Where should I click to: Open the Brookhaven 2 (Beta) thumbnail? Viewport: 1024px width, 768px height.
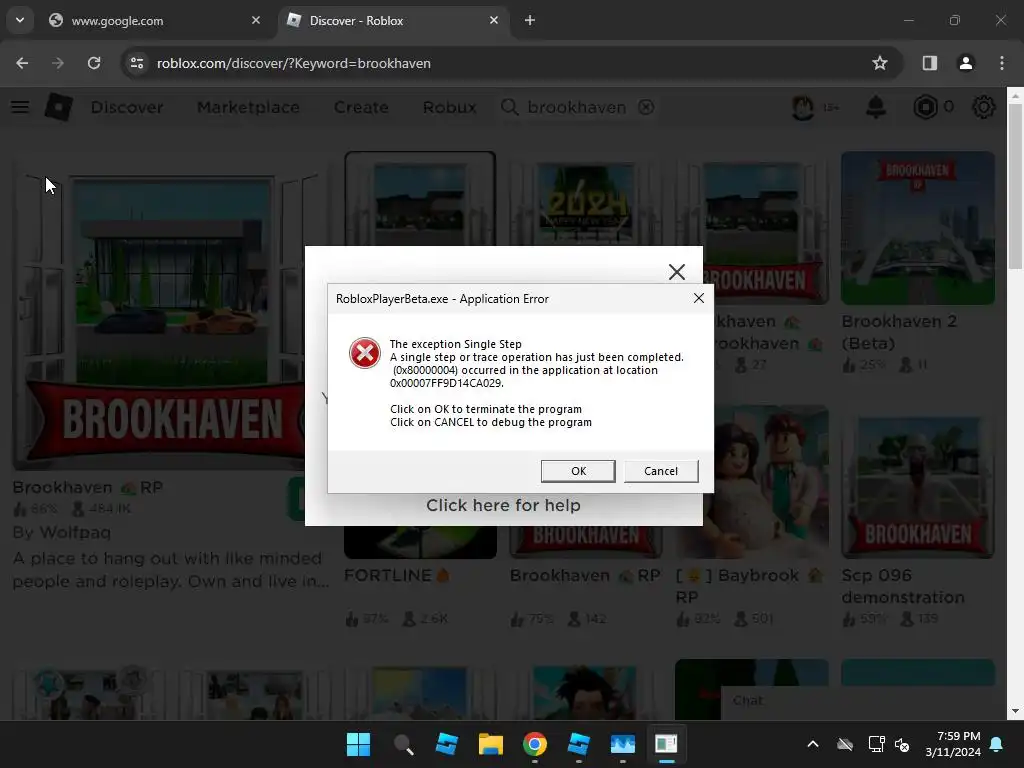(918, 228)
